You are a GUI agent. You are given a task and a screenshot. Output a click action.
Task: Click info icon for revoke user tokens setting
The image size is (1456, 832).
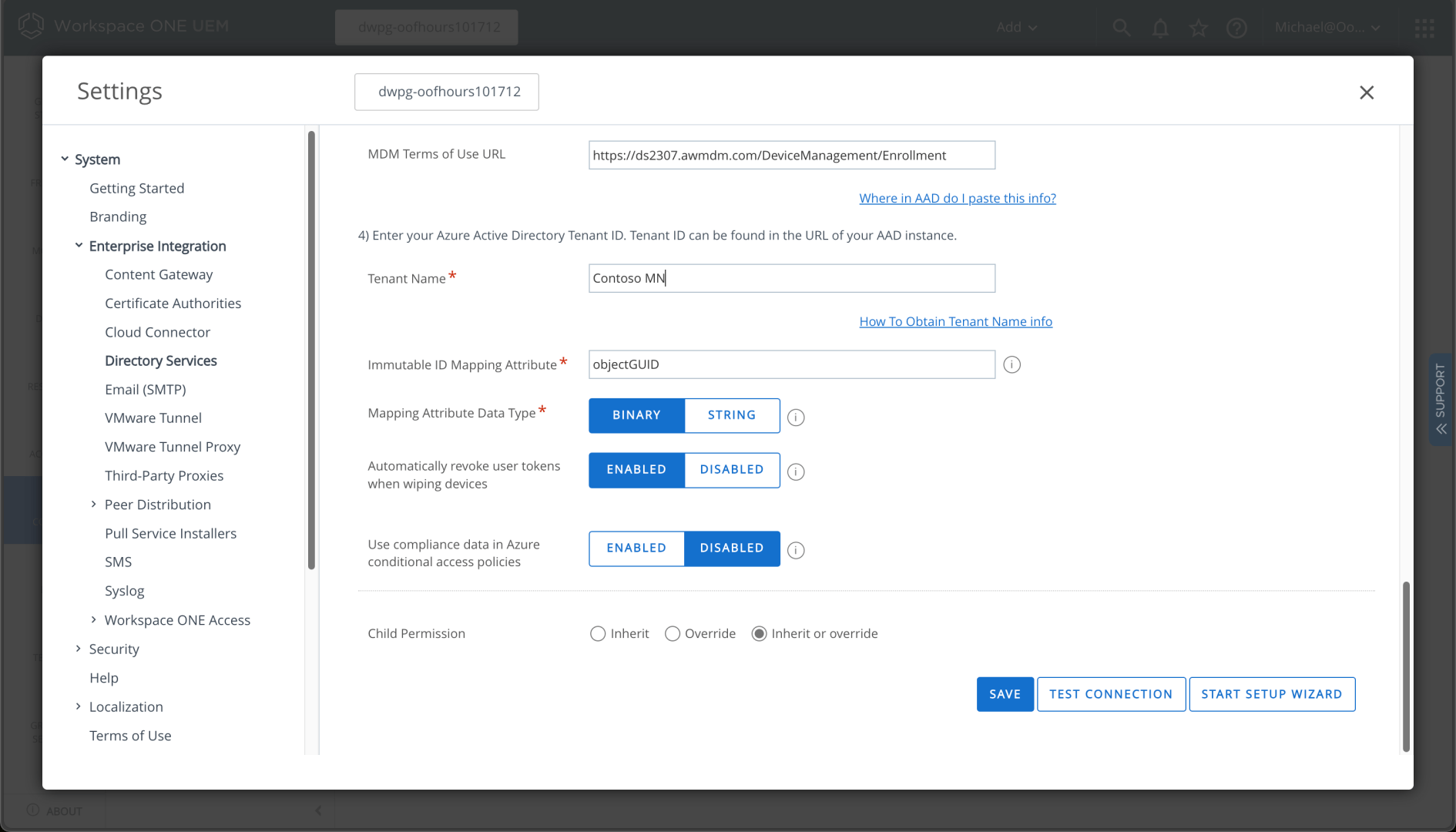(796, 471)
